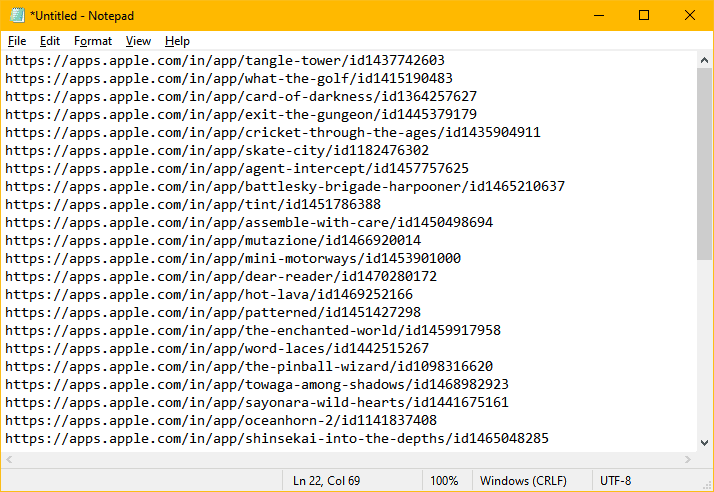714x492 pixels.
Task: Click the tangle-tower URL line
Action: coord(225,61)
